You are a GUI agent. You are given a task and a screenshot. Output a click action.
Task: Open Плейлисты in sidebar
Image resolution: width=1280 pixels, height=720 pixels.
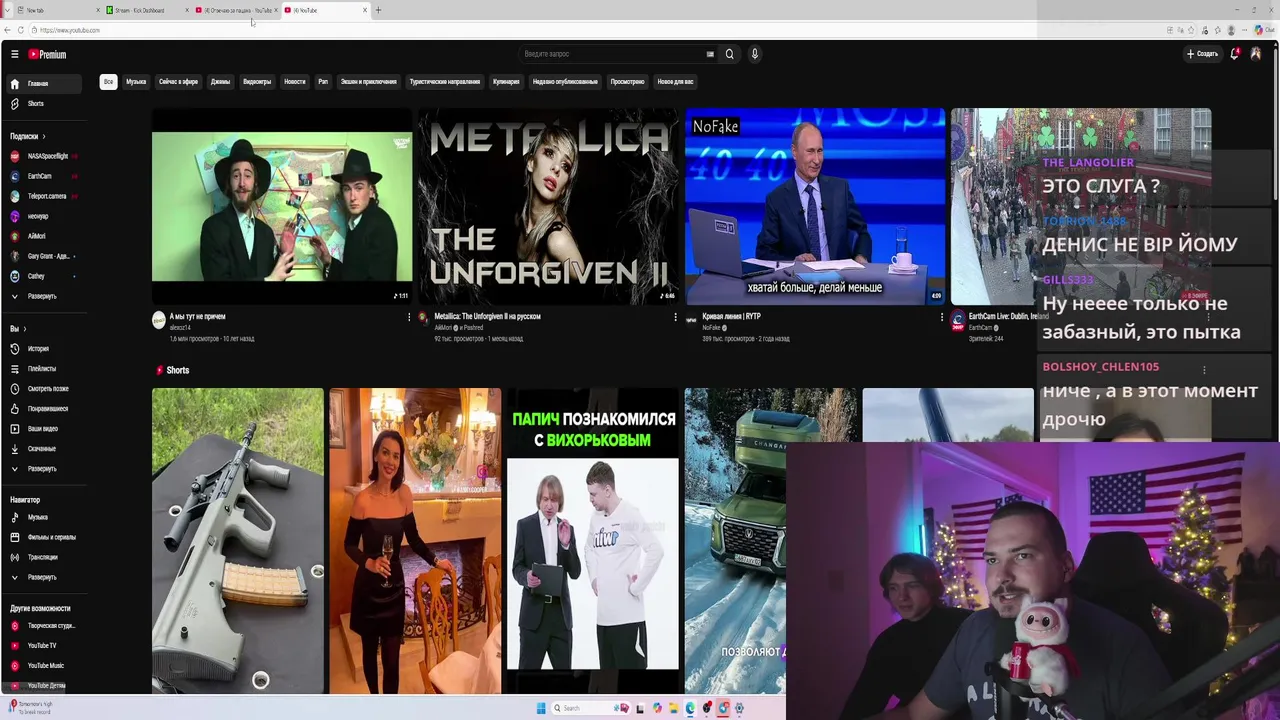(x=41, y=369)
